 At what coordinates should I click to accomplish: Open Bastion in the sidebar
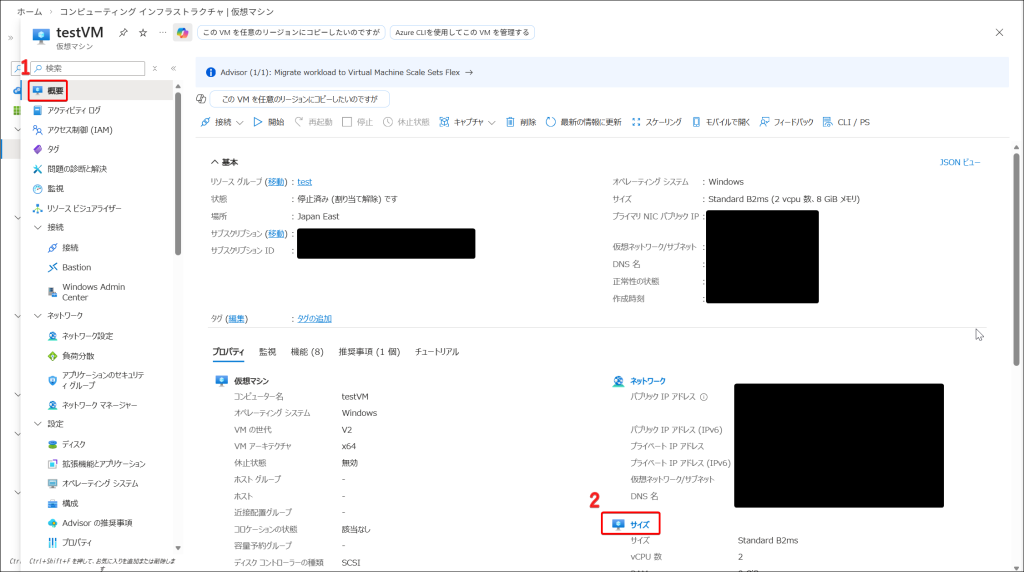pos(76,267)
